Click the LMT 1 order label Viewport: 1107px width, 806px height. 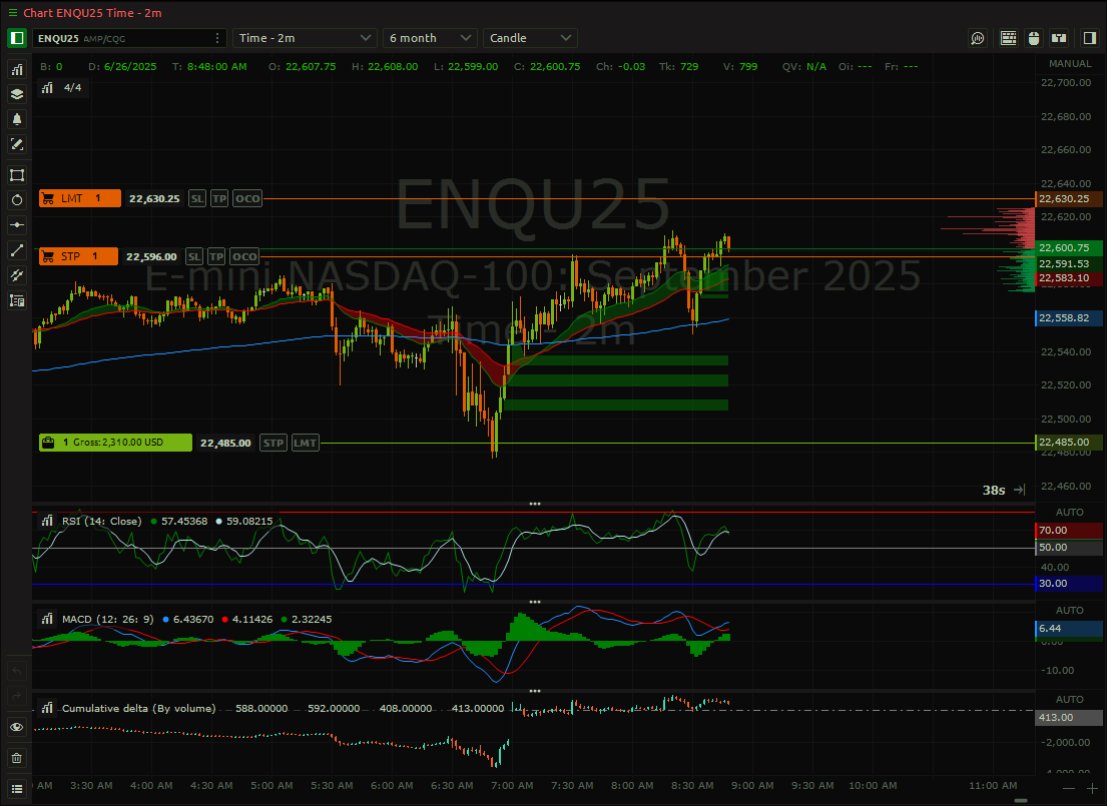[80, 198]
